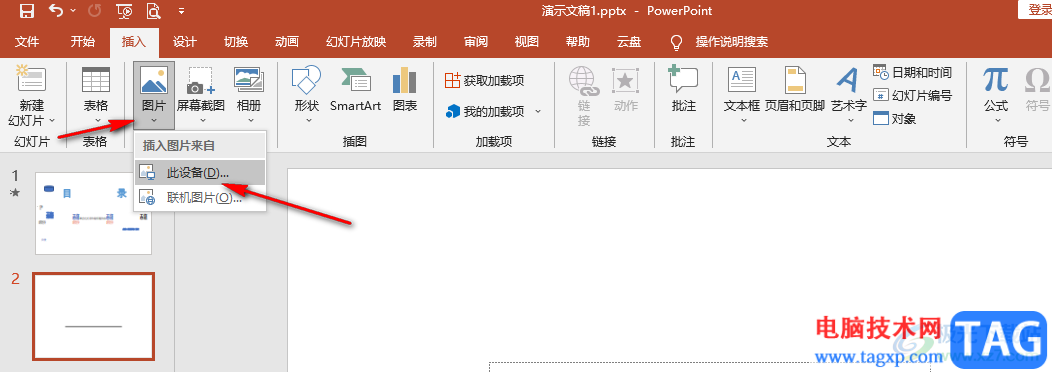Screen dimensions: 1052x372
Task: Insert a SmartArt graphic
Action: point(355,89)
